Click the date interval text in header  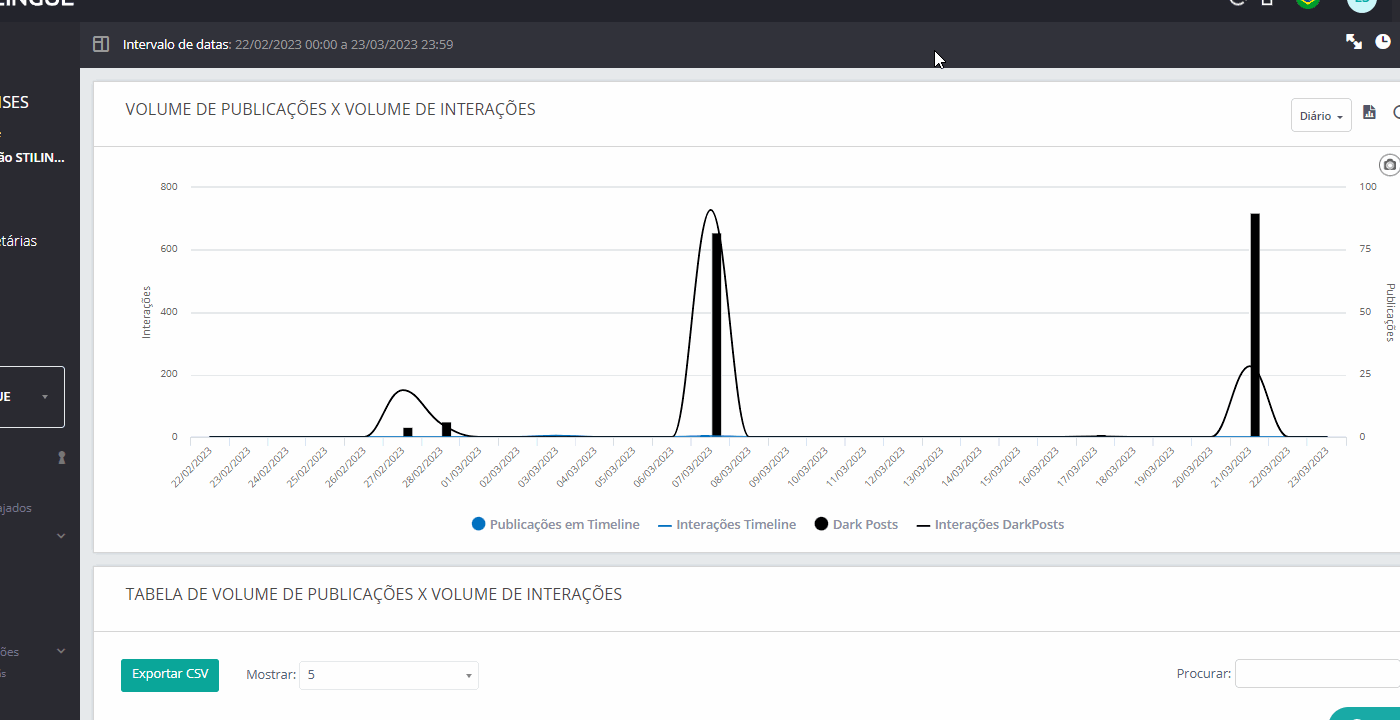click(288, 44)
